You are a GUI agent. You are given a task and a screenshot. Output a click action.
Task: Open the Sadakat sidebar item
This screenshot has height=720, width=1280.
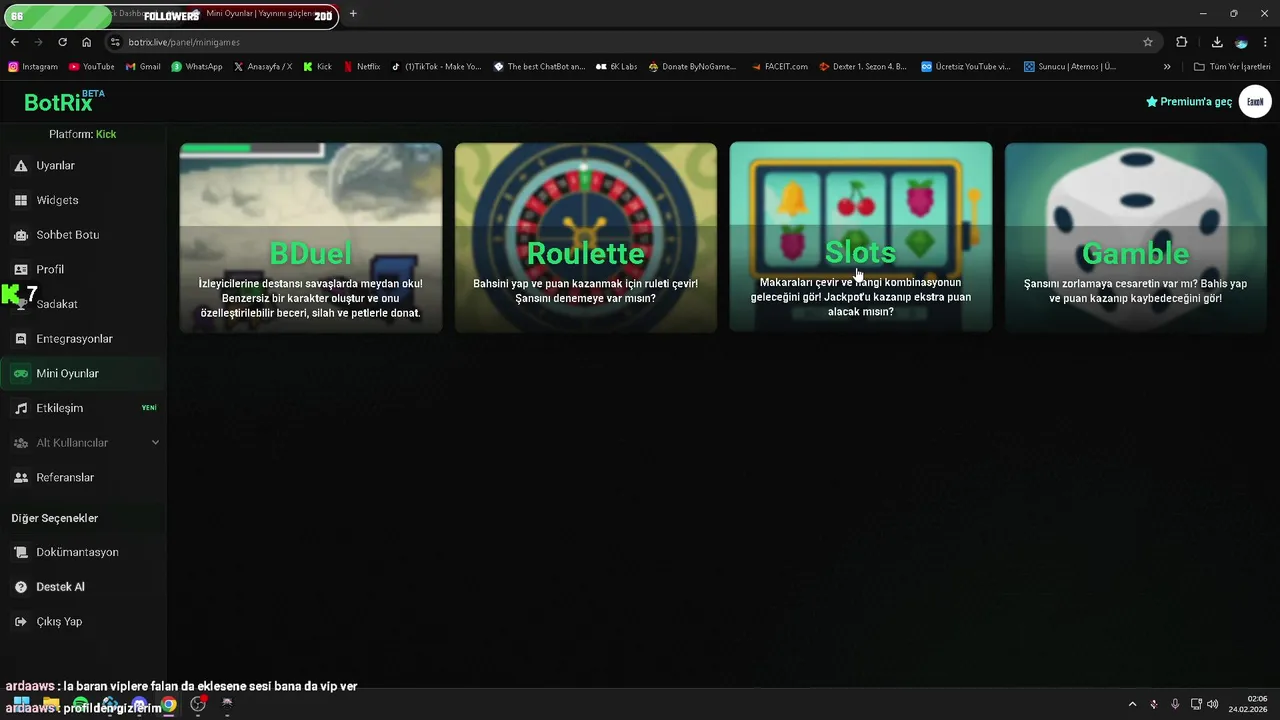pos(83,304)
